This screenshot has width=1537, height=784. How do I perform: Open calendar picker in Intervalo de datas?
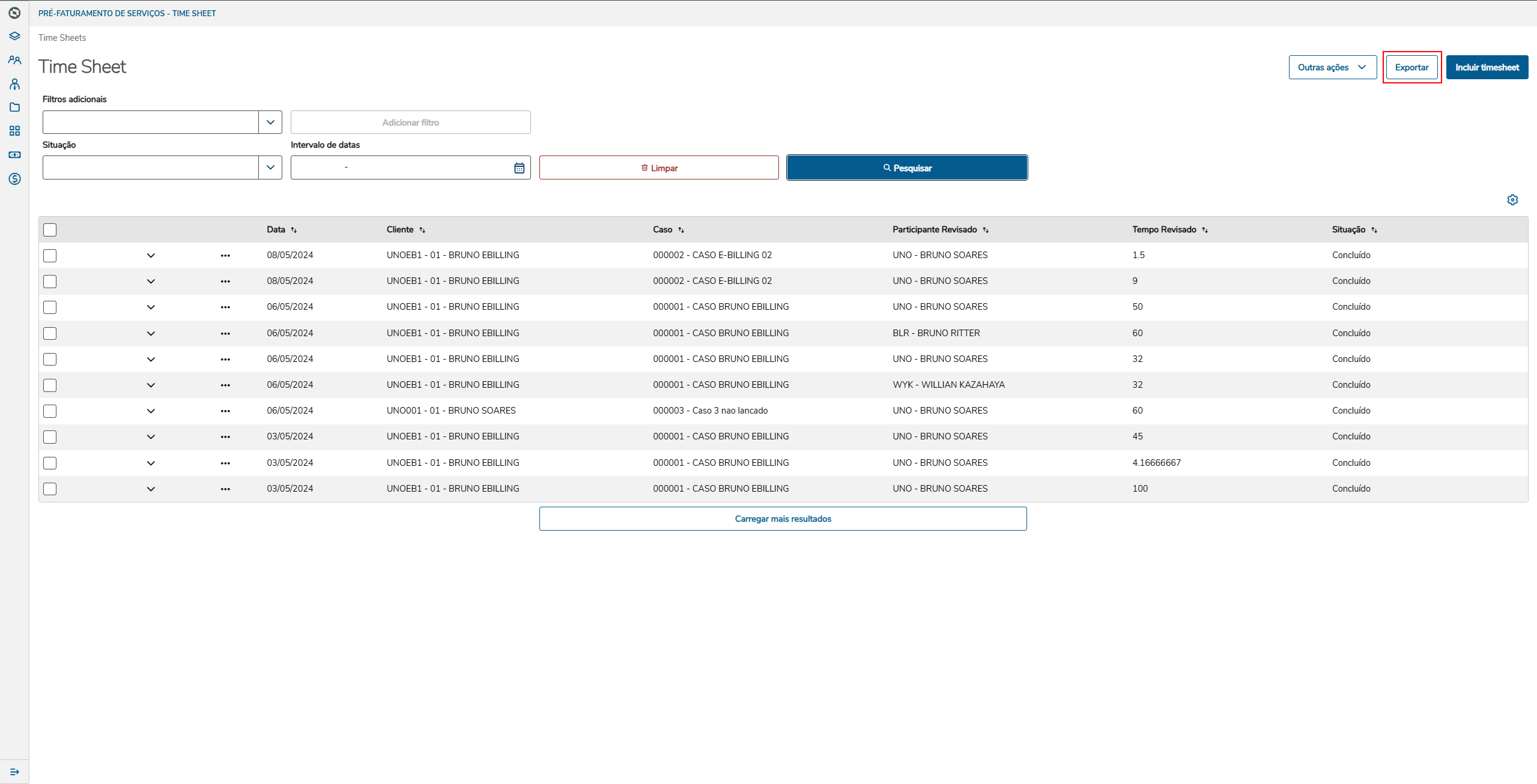pos(519,168)
